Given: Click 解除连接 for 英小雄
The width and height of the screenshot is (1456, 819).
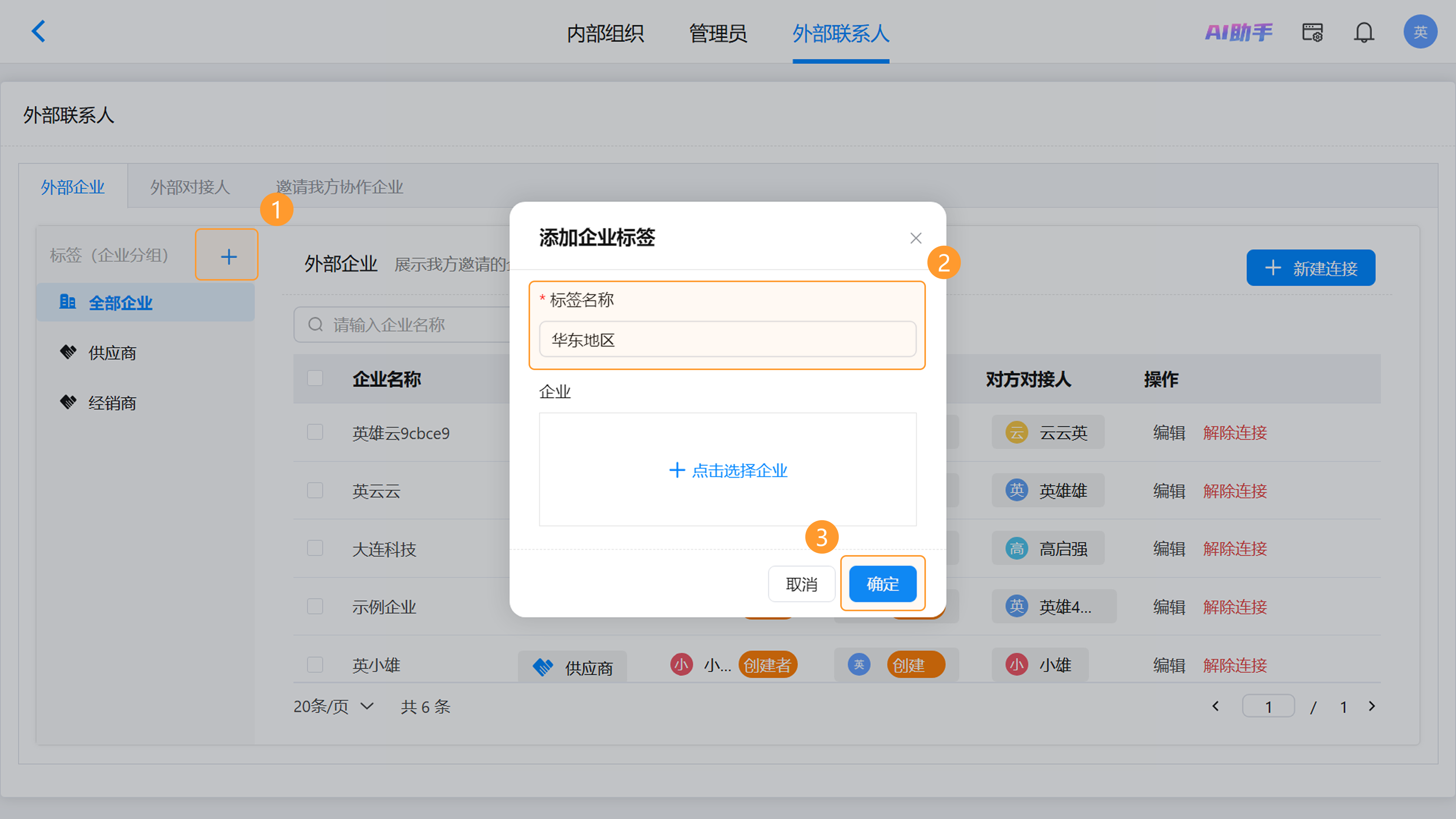Looking at the screenshot, I should (x=1235, y=665).
